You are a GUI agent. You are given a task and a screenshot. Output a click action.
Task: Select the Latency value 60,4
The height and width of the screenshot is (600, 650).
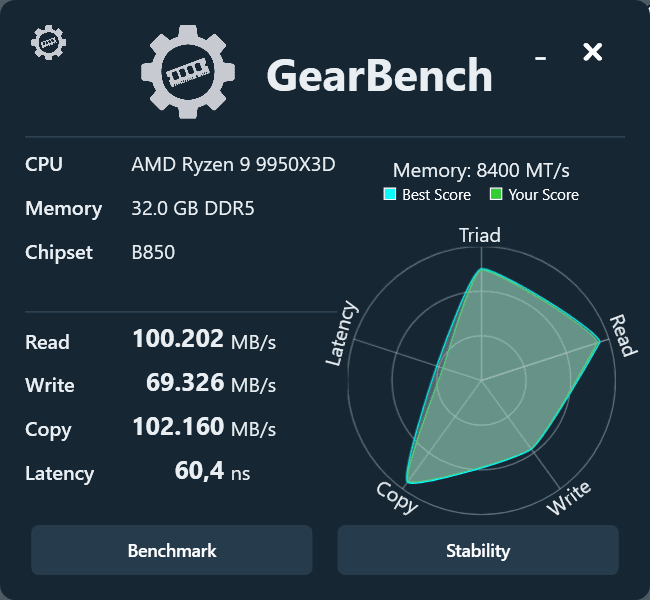tap(198, 471)
